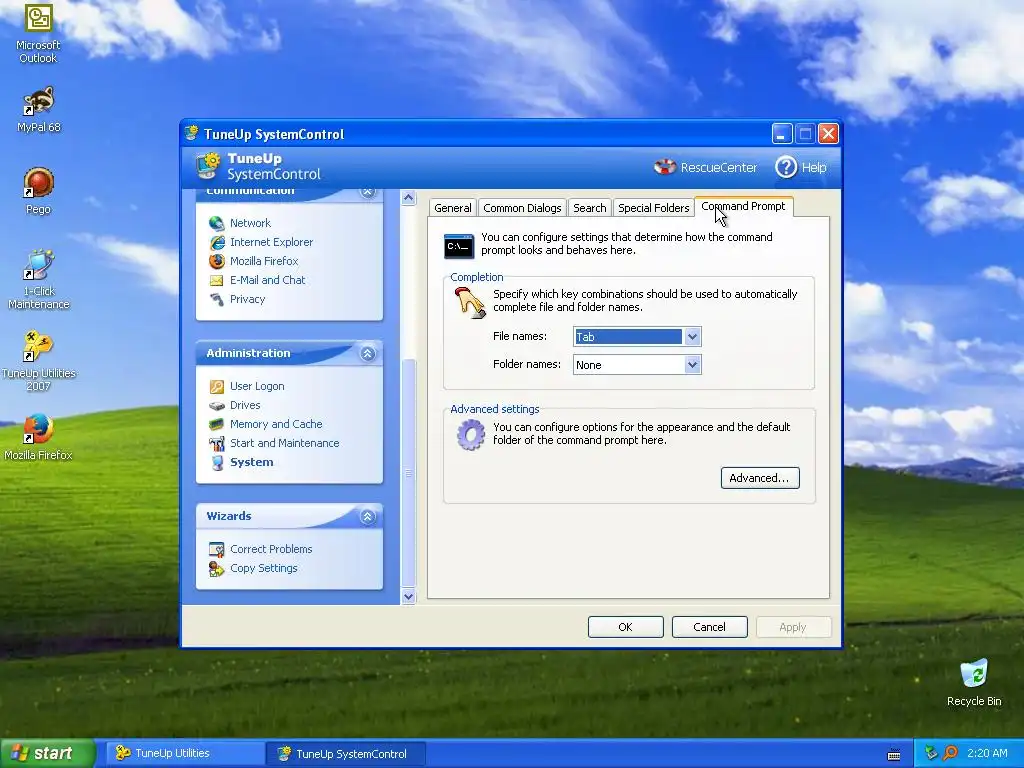This screenshot has width=1024, height=768.
Task: Collapse the Wizards panel
Action: [368, 517]
